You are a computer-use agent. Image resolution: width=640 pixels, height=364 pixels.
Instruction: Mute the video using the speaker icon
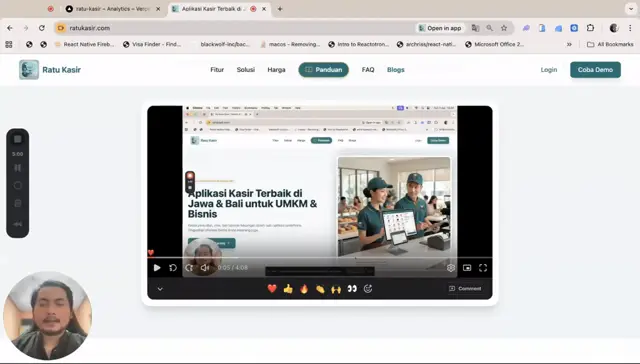pyautogui.click(x=205, y=268)
